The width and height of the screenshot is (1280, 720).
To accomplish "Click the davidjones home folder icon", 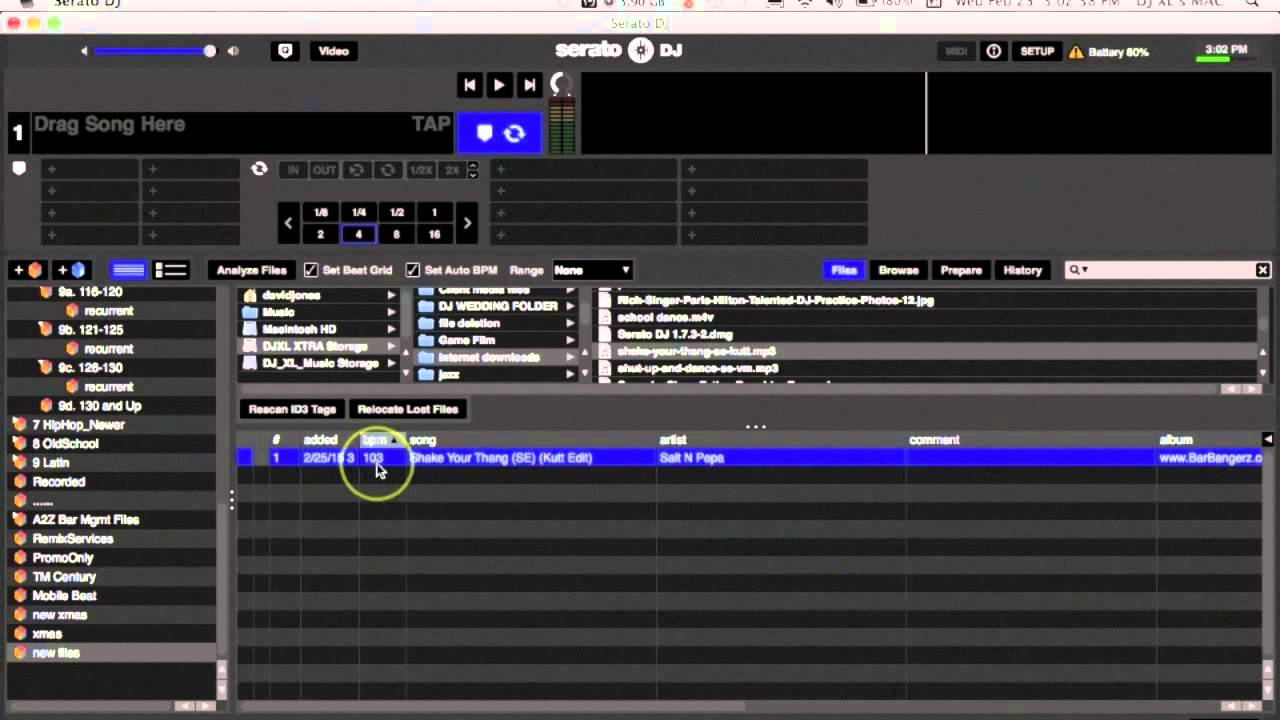I will click(x=250, y=296).
